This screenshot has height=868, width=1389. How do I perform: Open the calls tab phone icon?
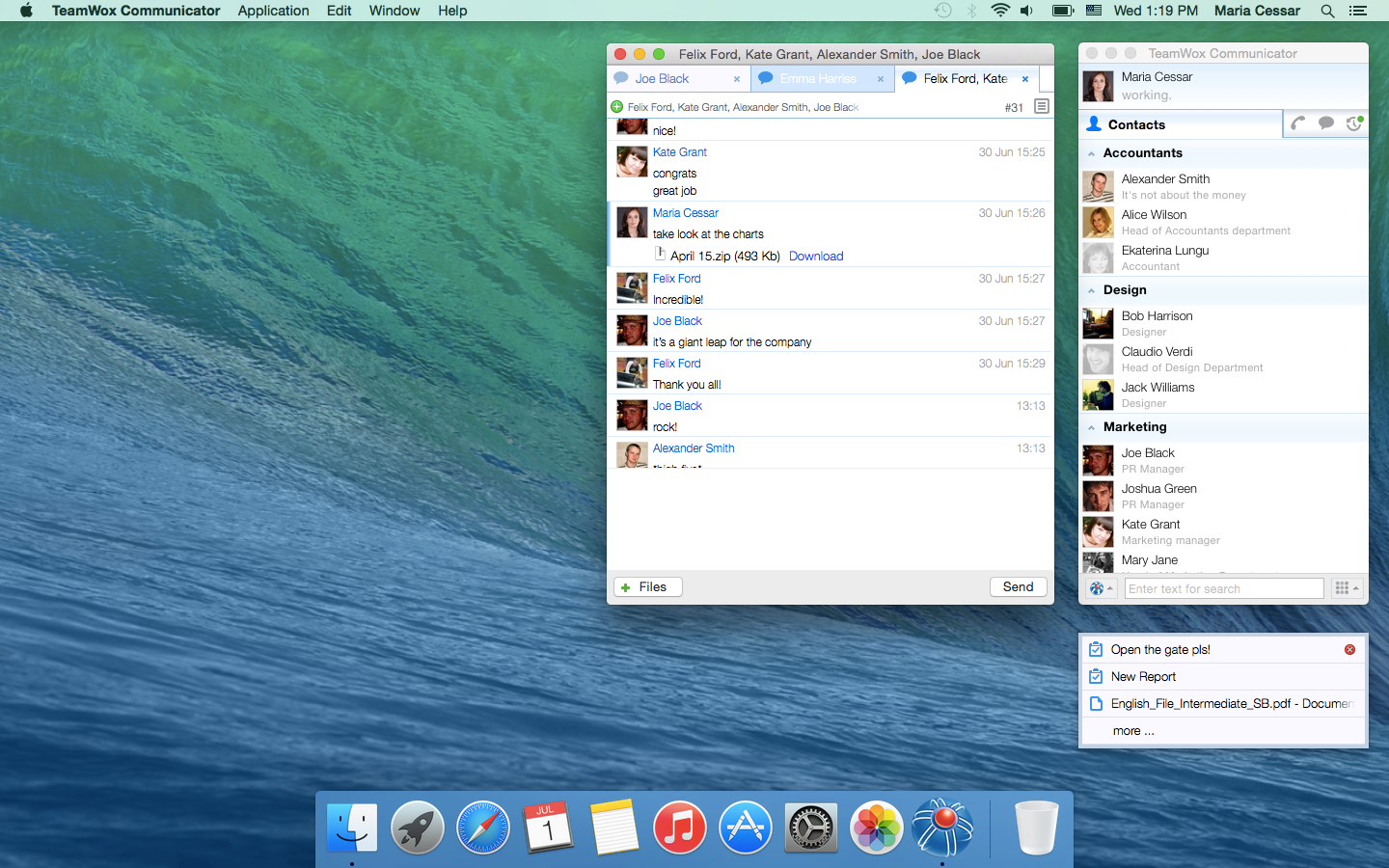[x=1298, y=123]
